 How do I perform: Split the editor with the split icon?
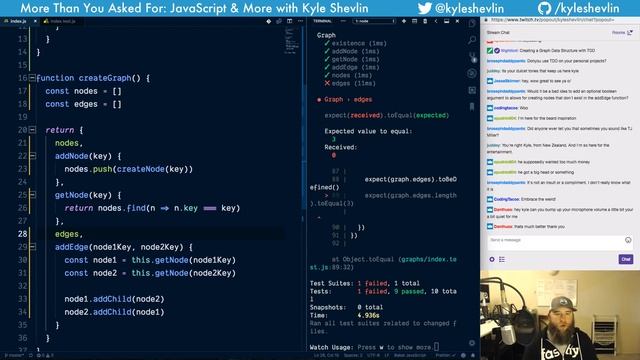tap(289, 21)
